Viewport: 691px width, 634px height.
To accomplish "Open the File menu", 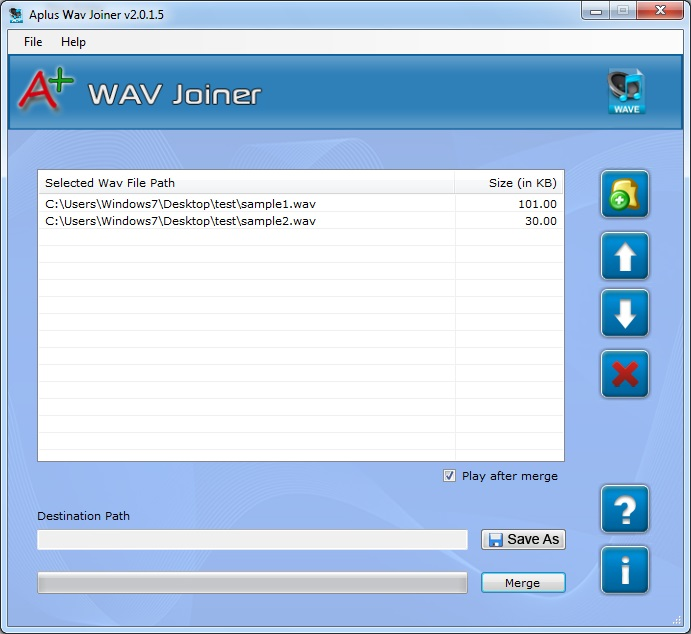I will [x=33, y=42].
